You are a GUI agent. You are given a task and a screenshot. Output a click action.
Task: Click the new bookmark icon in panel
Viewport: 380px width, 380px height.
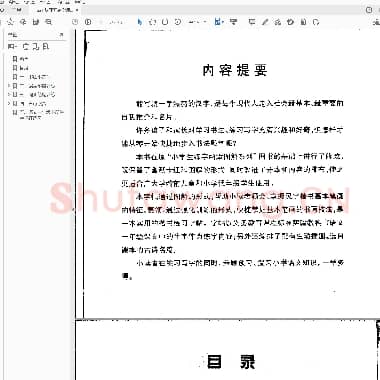[36, 46]
